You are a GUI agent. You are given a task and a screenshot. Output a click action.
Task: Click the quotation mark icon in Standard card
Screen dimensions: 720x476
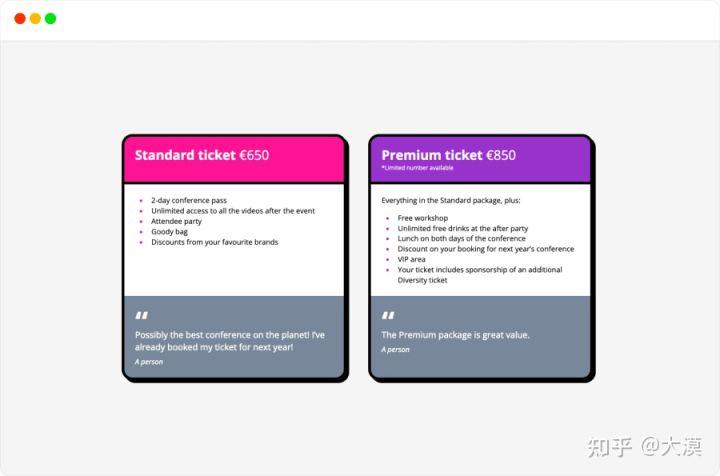coord(141,316)
